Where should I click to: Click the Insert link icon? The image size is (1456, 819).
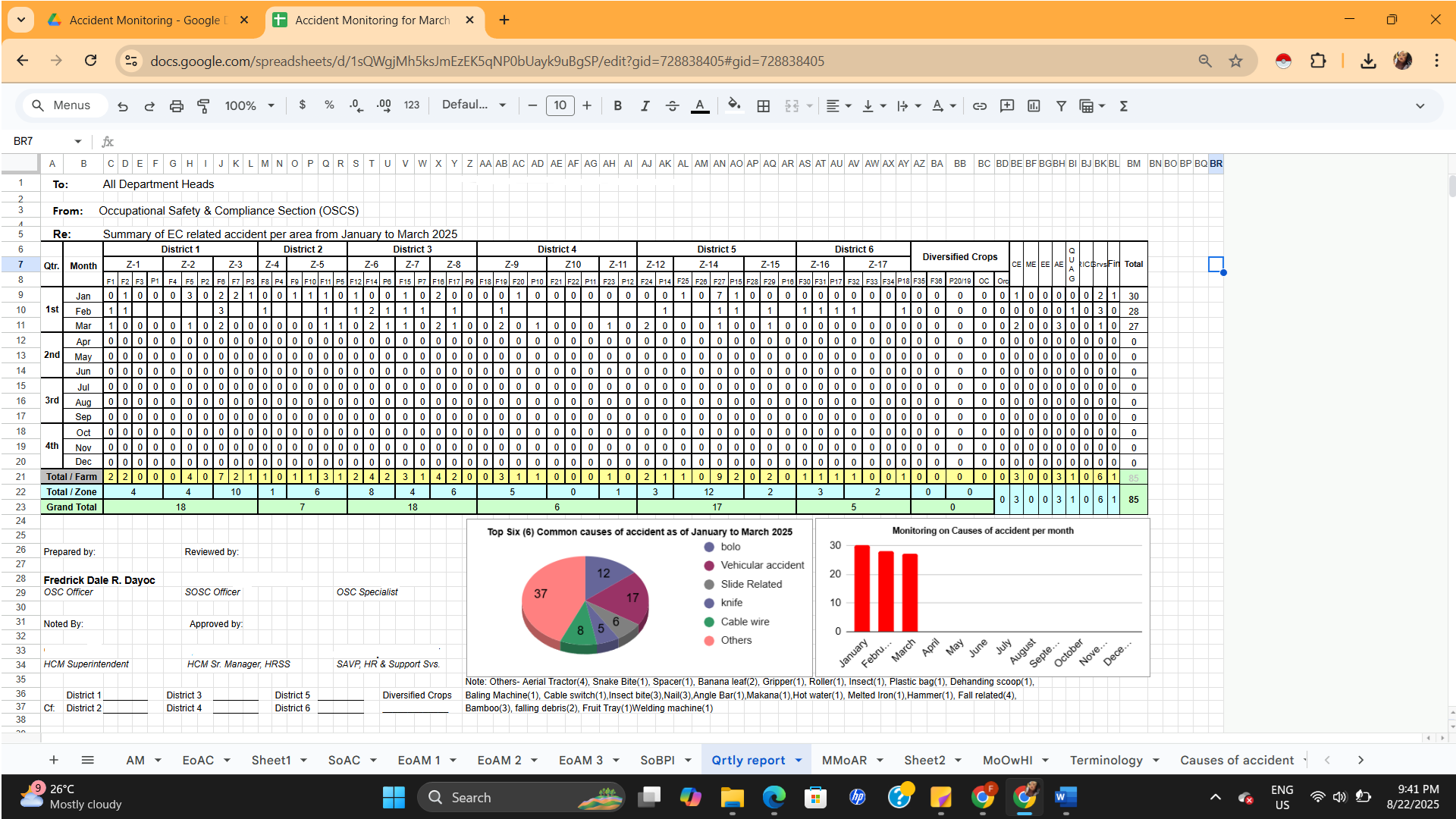tap(979, 106)
